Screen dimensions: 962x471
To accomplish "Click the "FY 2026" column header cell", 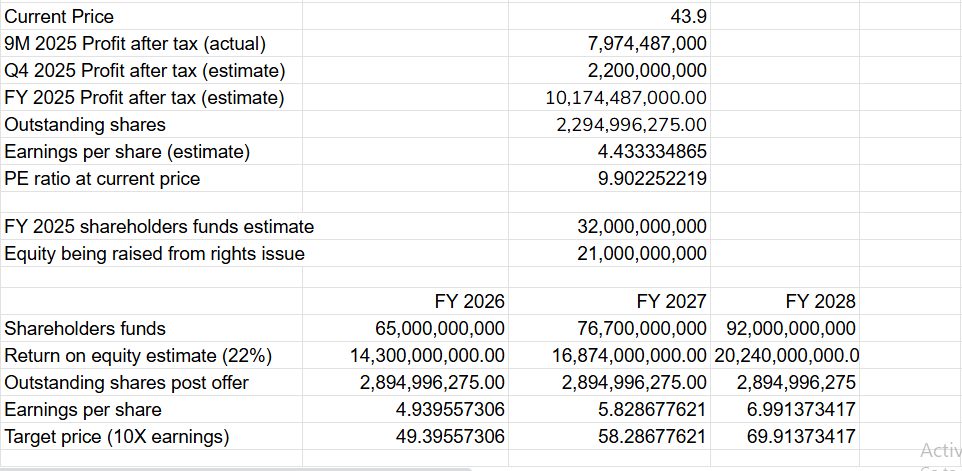I will (x=469, y=301).
